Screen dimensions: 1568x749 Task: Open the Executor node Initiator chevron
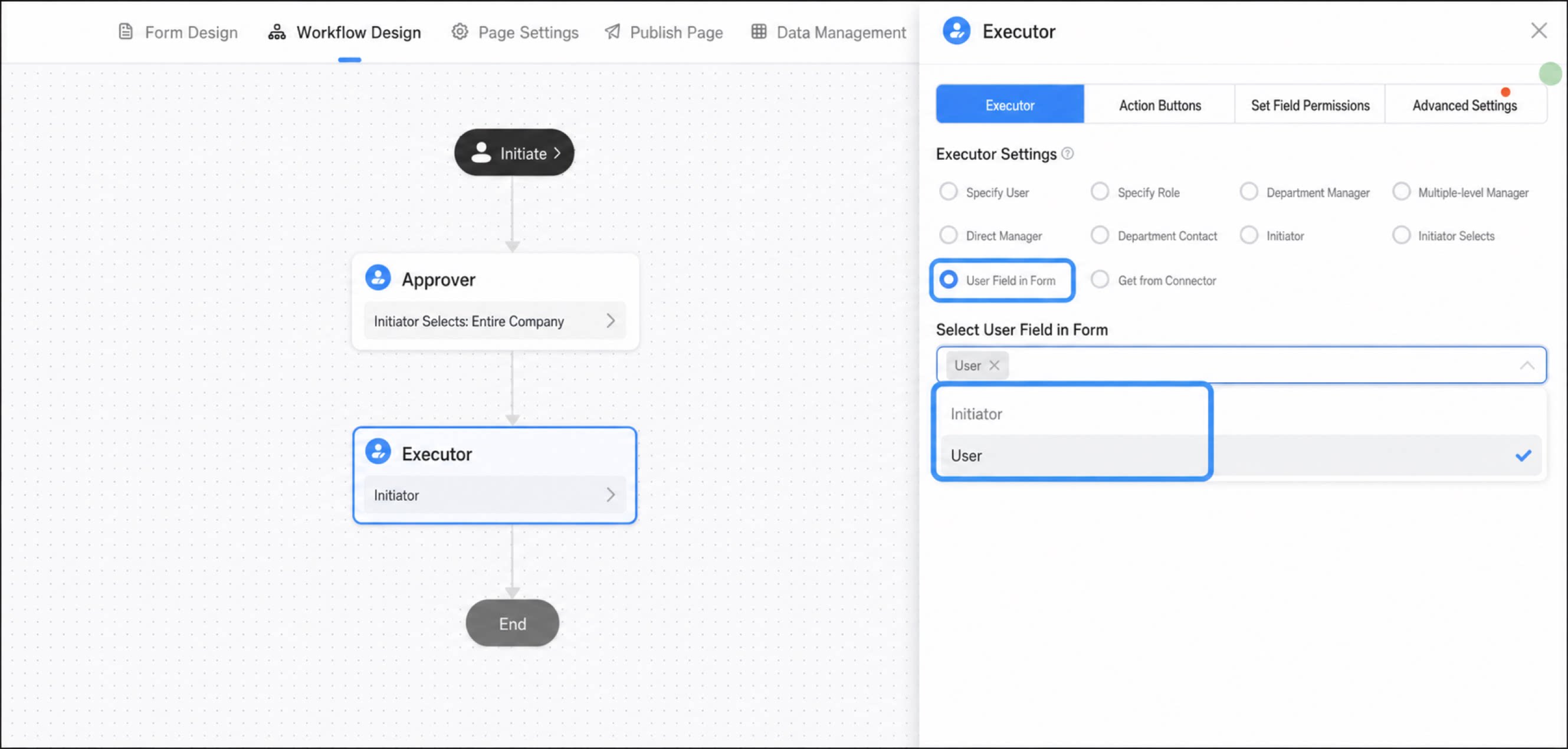[x=611, y=495]
